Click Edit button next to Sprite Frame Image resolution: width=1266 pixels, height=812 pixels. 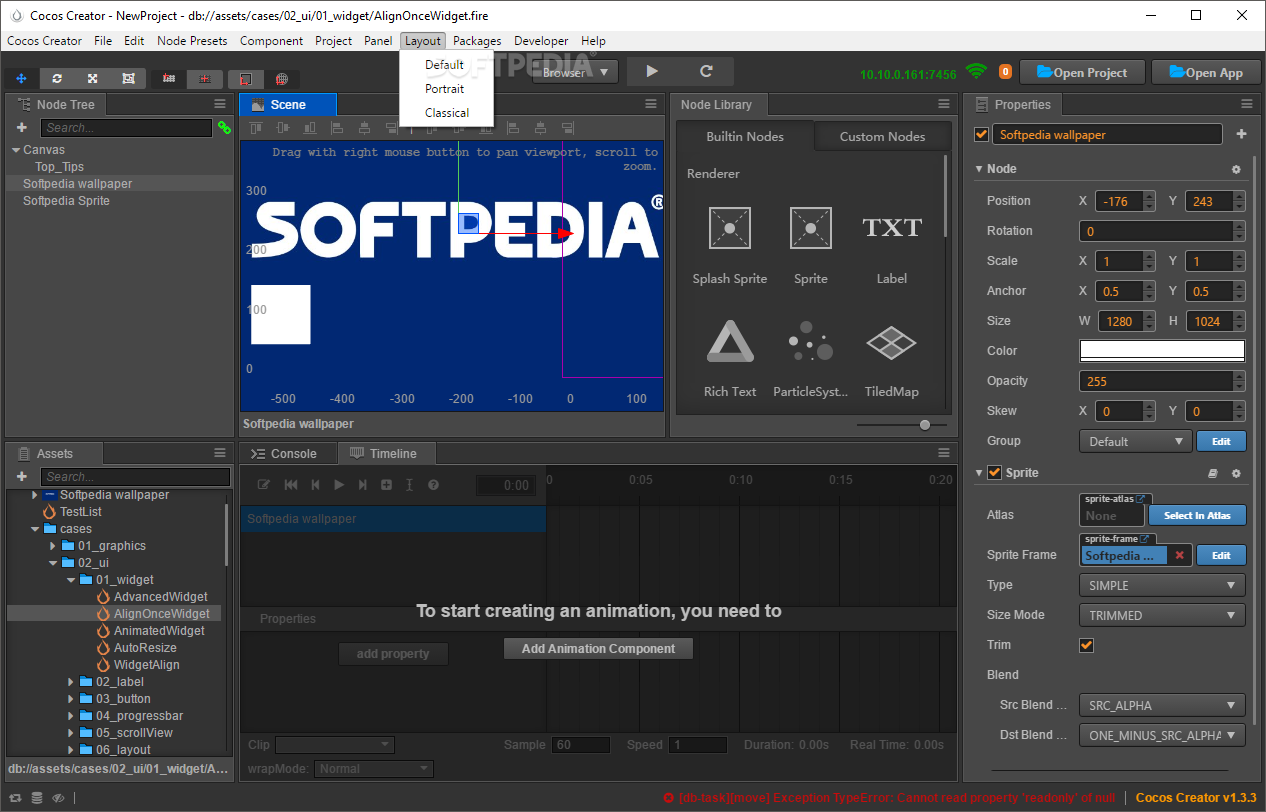[x=1222, y=555]
